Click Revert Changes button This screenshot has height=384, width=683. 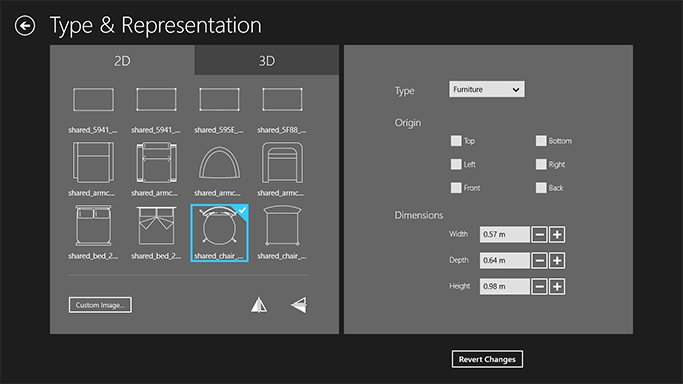487,359
